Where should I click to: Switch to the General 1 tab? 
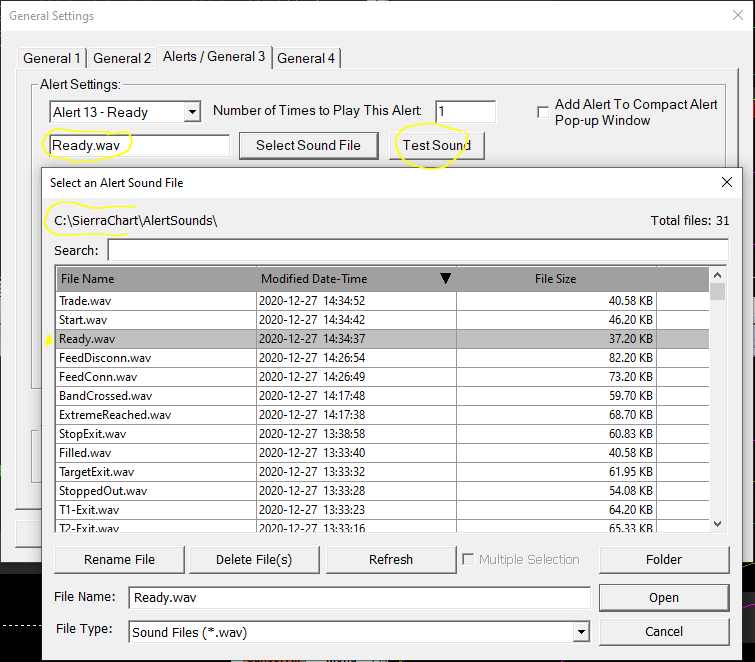(x=52, y=58)
